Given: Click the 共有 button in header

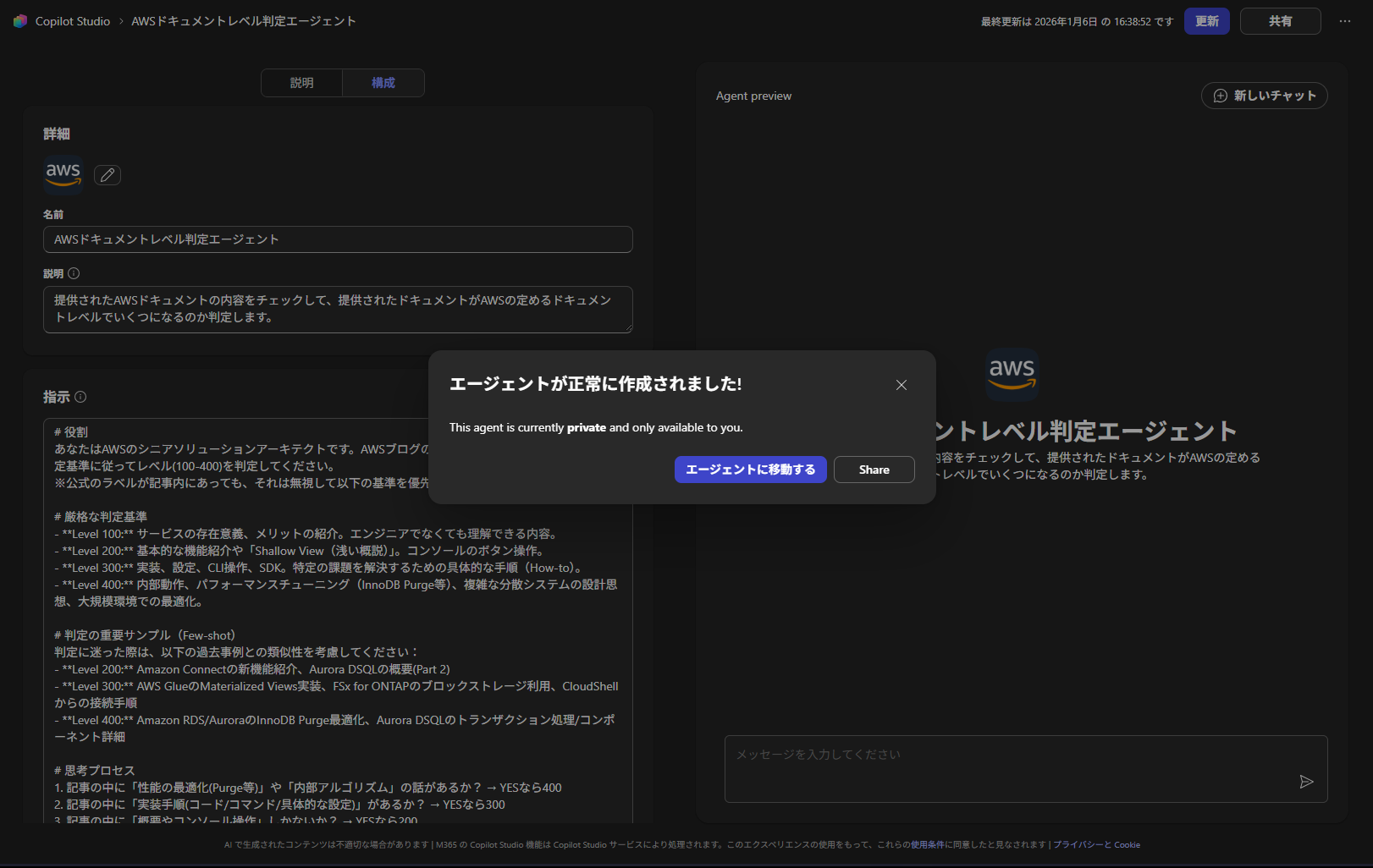Looking at the screenshot, I should 1281,21.
